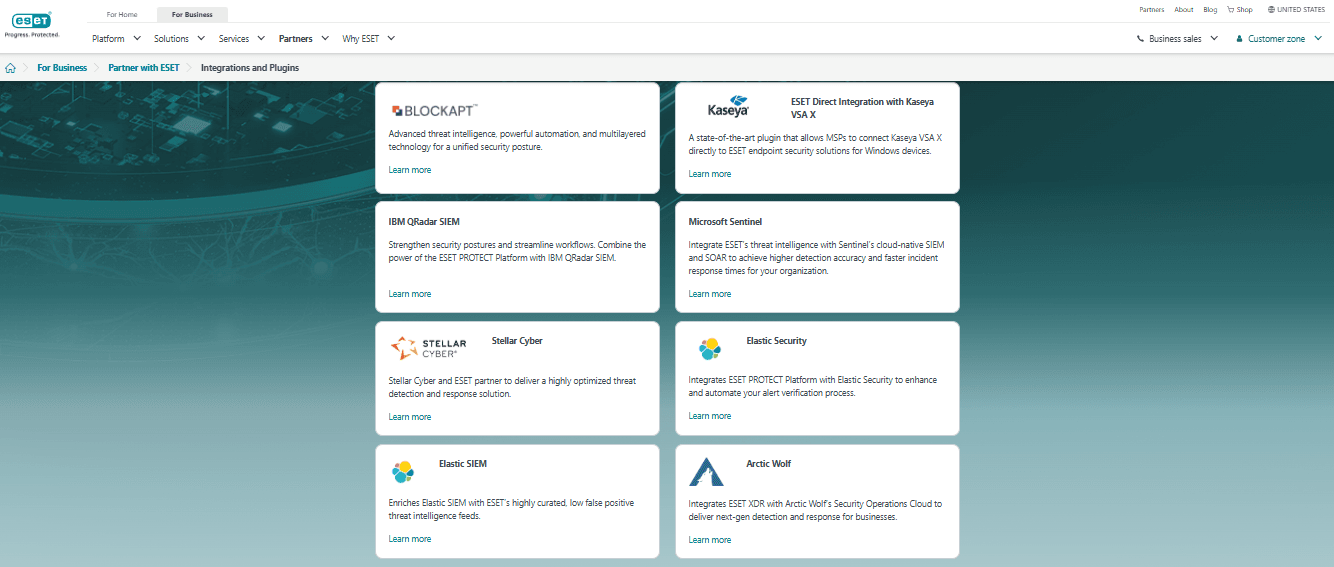Screen dimensions: 1334x567
Task: Click Learn more under Stellar Cyber
Action: (410, 417)
